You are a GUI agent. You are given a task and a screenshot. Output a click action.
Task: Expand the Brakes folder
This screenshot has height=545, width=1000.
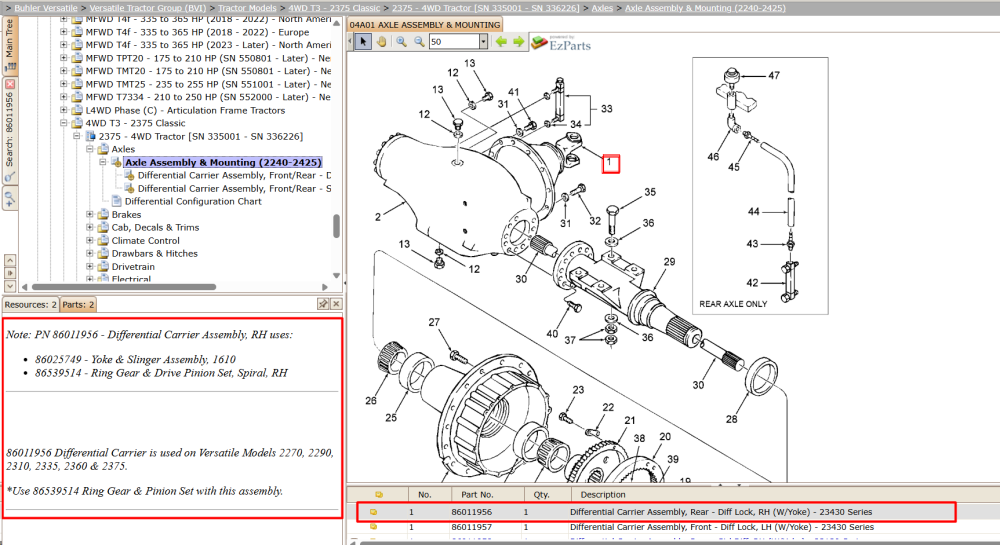(x=90, y=215)
